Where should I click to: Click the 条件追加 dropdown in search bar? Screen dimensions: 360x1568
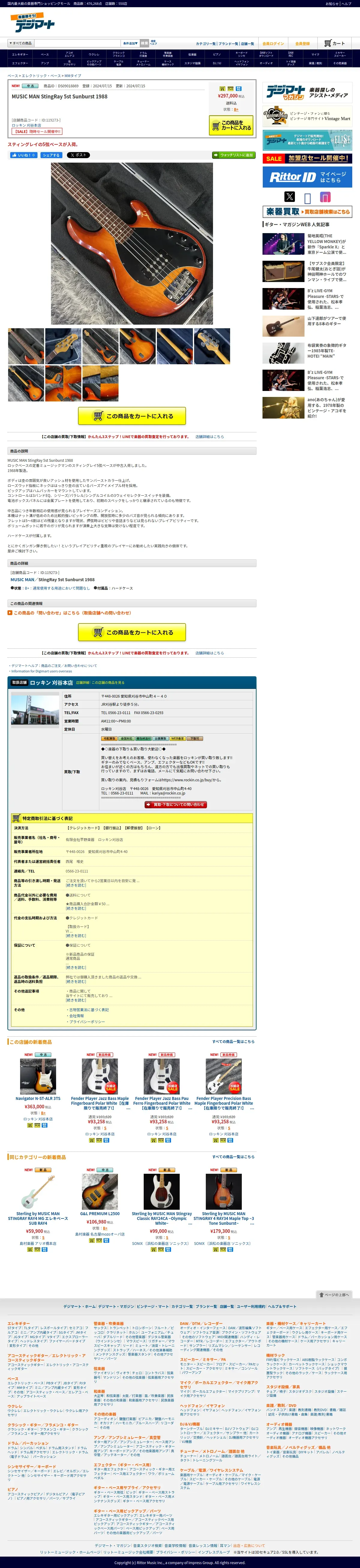point(130,43)
